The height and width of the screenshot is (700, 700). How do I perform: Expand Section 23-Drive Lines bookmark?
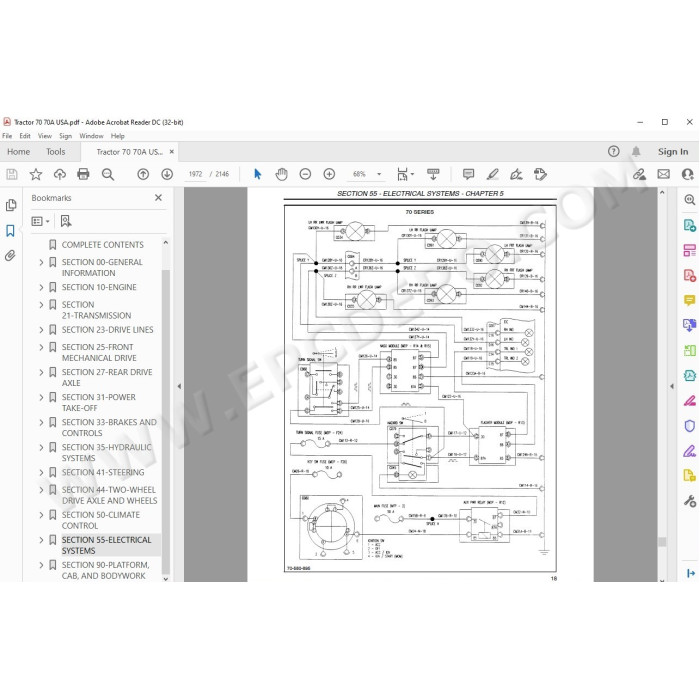click(x=41, y=330)
